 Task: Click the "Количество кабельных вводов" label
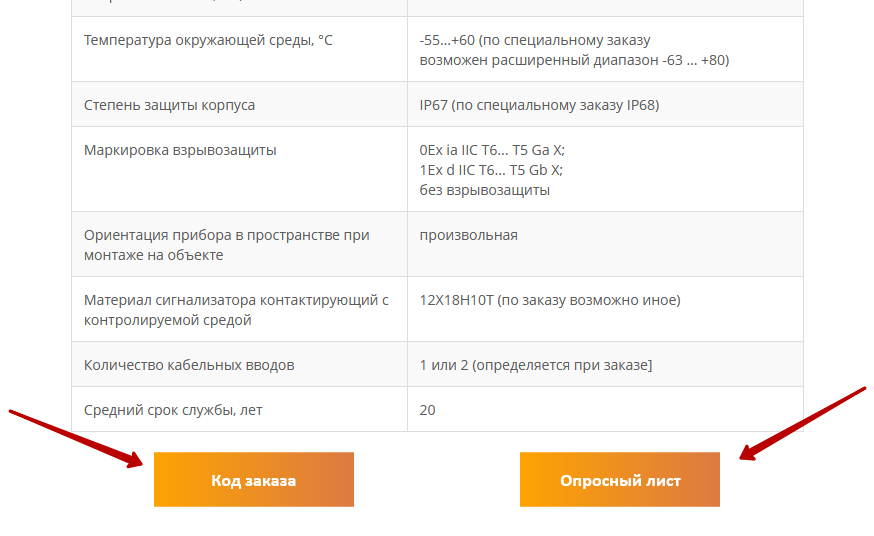point(189,365)
